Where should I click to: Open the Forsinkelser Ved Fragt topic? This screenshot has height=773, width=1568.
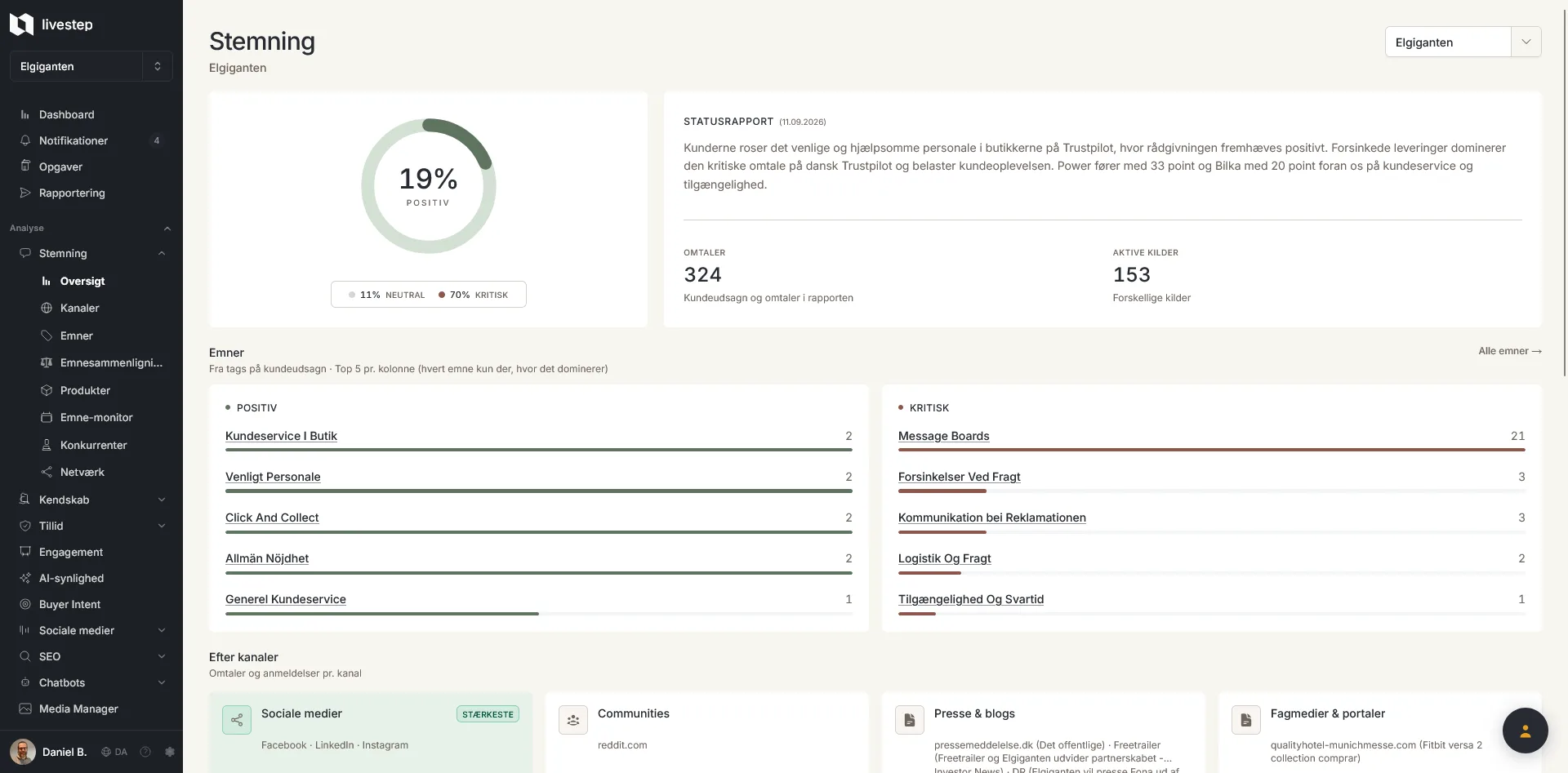[959, 477]
